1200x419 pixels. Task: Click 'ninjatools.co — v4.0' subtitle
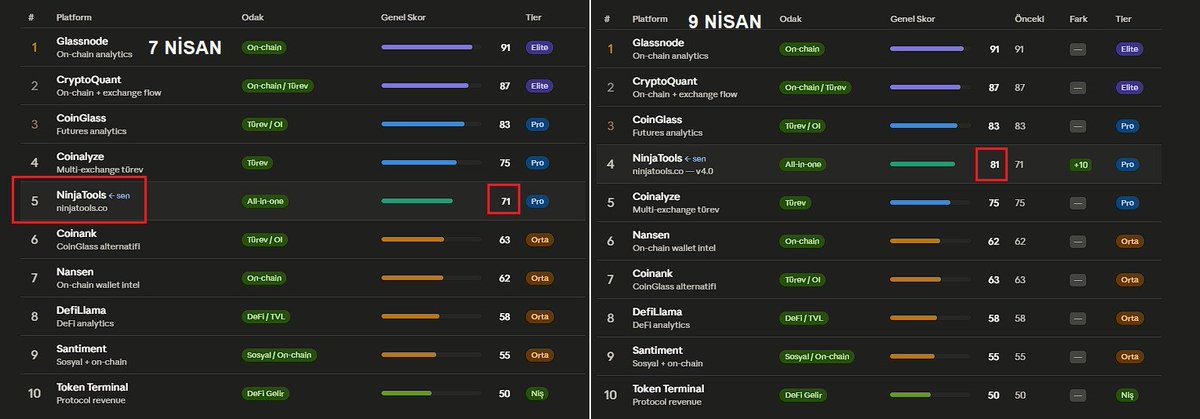click(674, 172)
